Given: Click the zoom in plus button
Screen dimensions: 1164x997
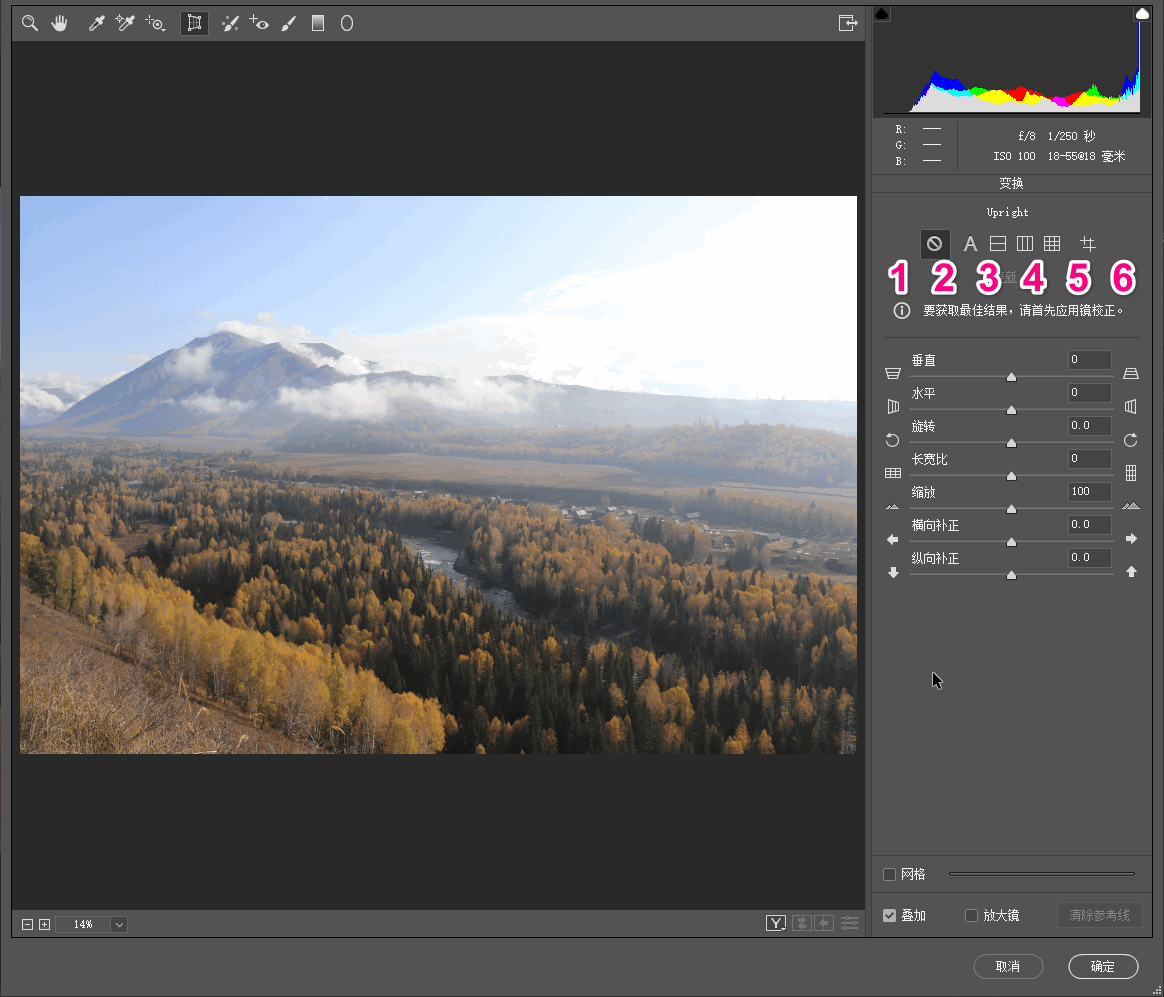Looking at the screenshot, I should click(x=45, y=924).
